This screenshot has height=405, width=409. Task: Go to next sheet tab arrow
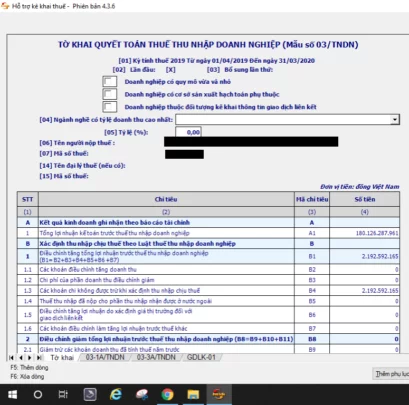coord(30,358)
